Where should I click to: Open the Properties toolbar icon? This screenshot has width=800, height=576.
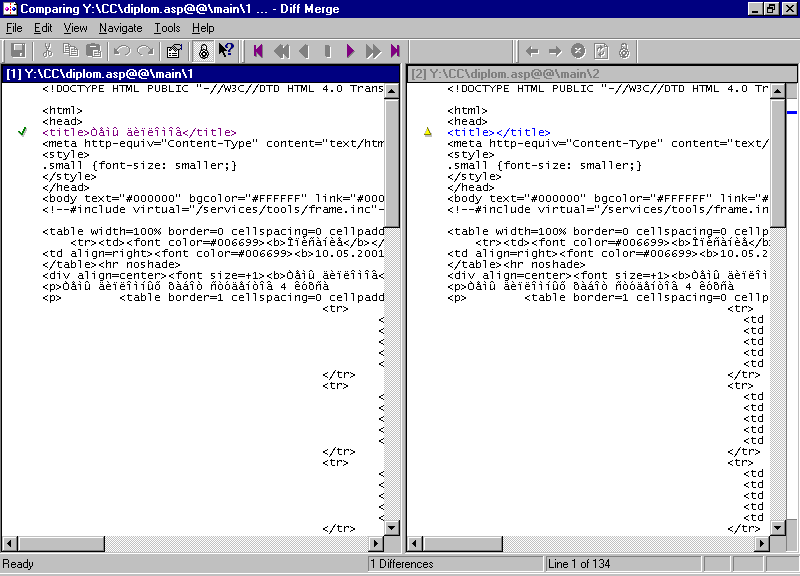point(174,51)
